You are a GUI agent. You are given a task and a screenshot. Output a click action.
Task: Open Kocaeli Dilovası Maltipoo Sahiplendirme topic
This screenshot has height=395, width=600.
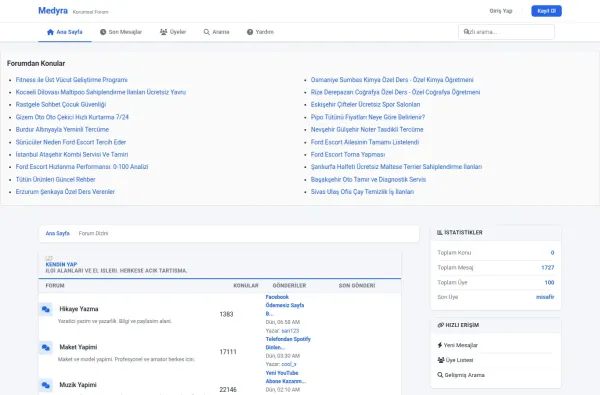(101, 92)
